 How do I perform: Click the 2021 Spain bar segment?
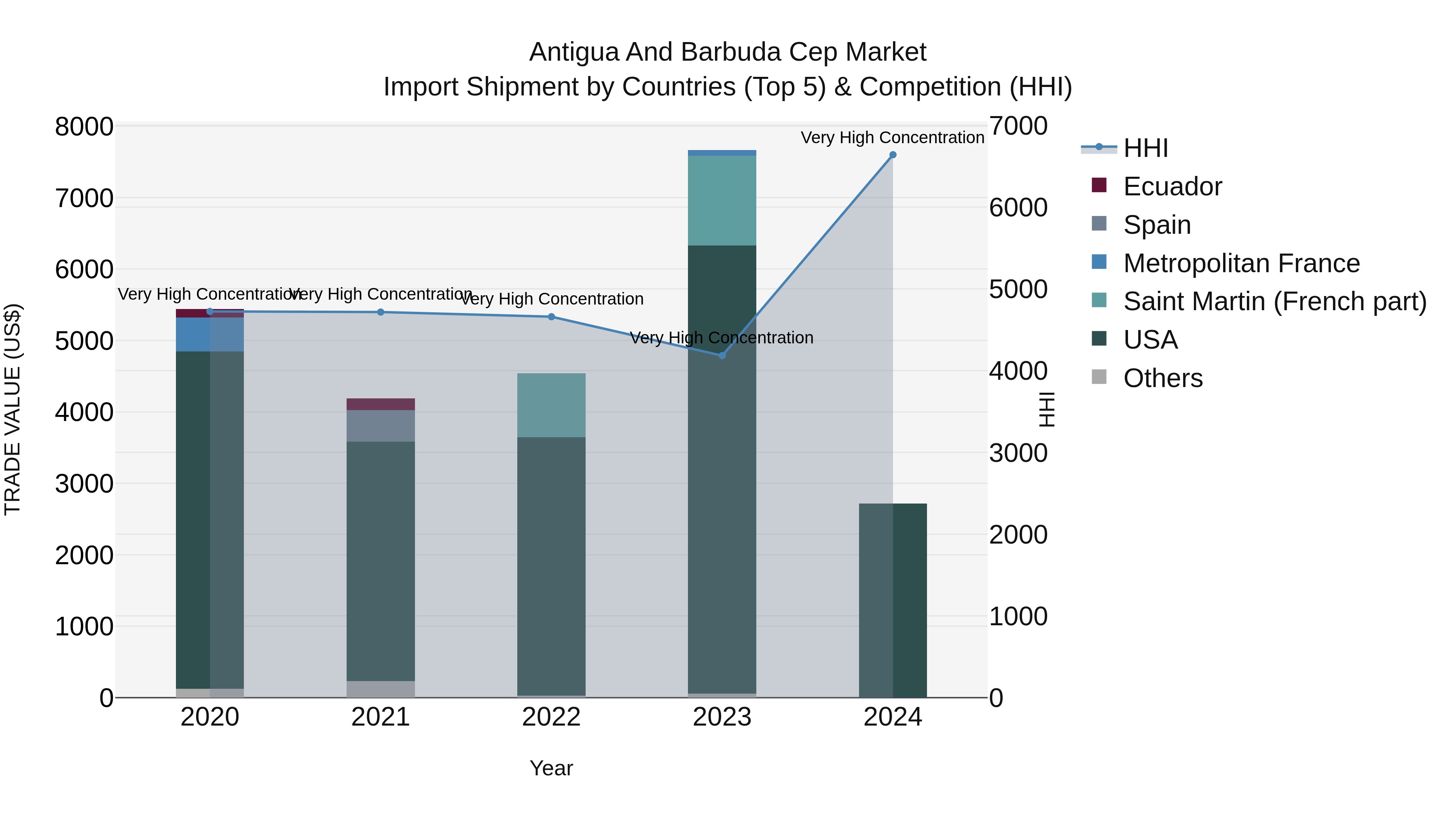(x=381, y=426)
